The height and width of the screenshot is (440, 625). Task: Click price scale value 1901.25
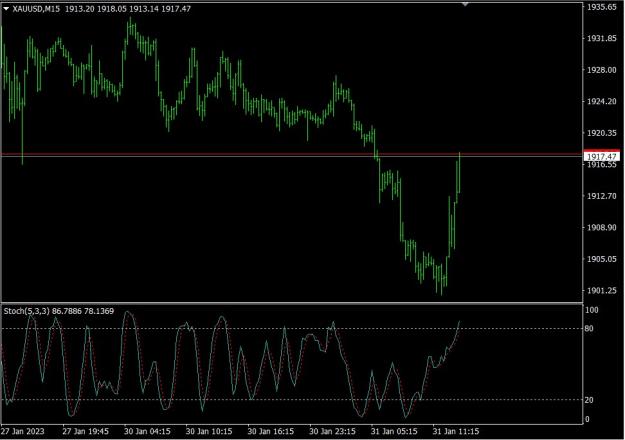pyautogui.click(x=601, y=291)
